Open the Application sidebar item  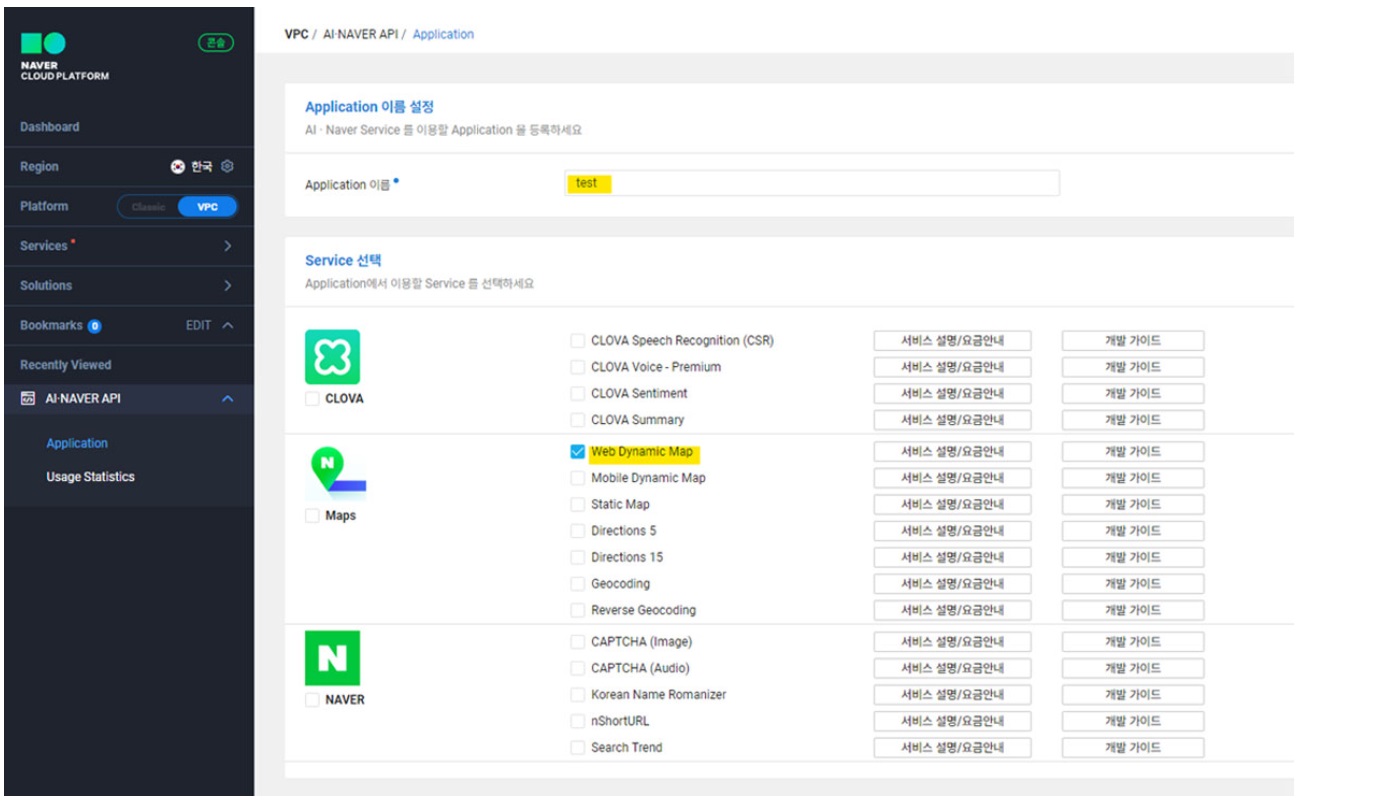click(x=77, y=443)
